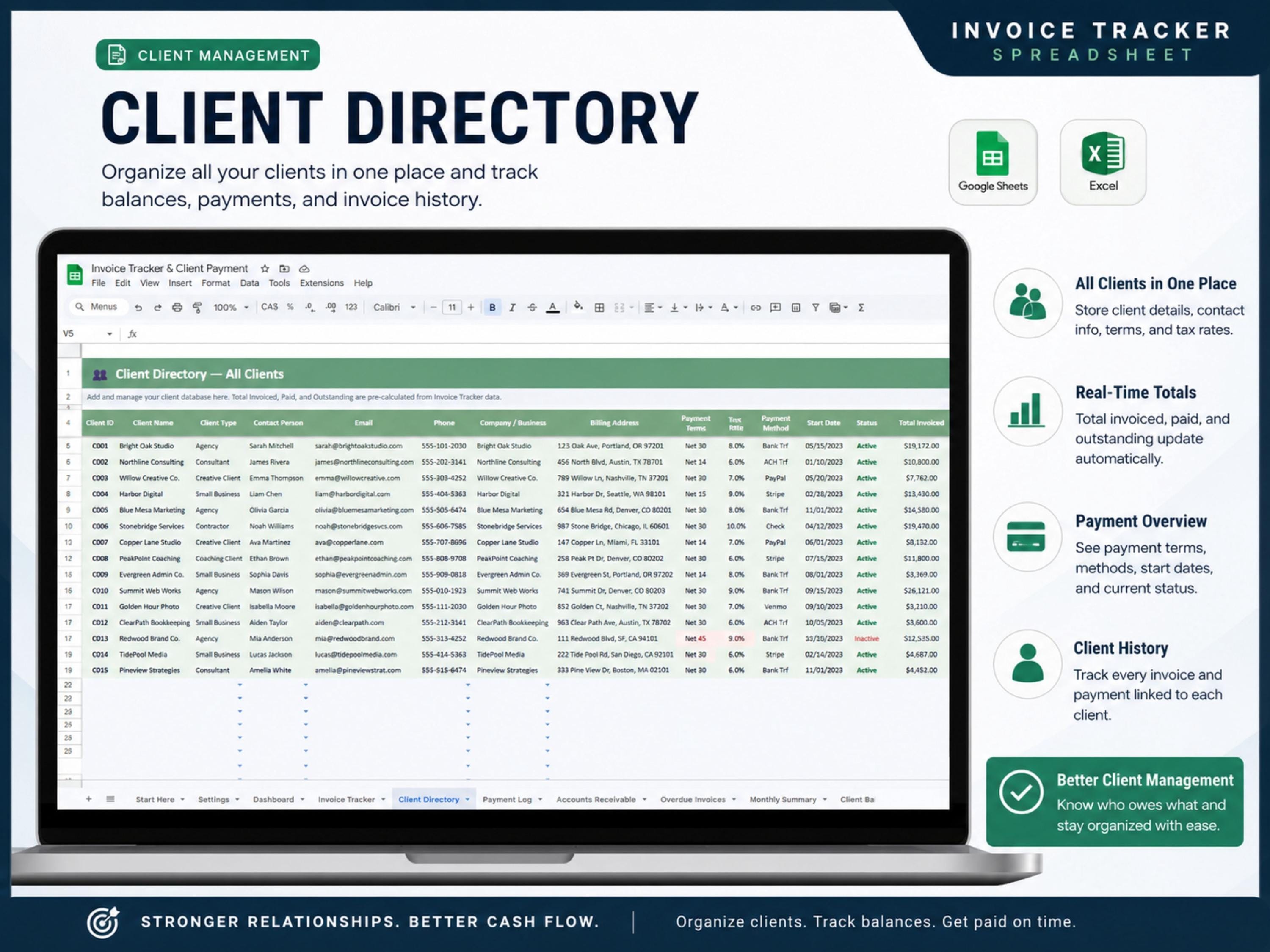This screenshot has height=952, width=1270.
Task: Toggle bold formatting button
Action: click(x=492, y=308)
